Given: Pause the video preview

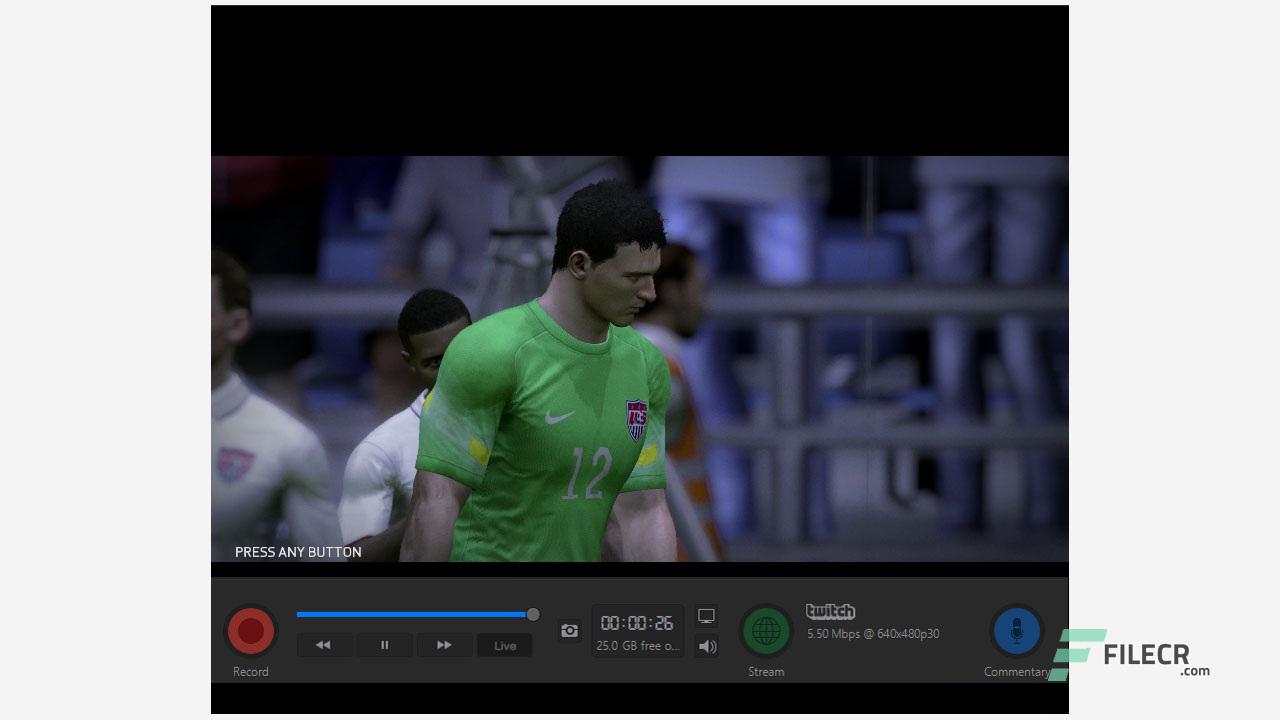Looking at the screenshot, I should pos(384,645).
